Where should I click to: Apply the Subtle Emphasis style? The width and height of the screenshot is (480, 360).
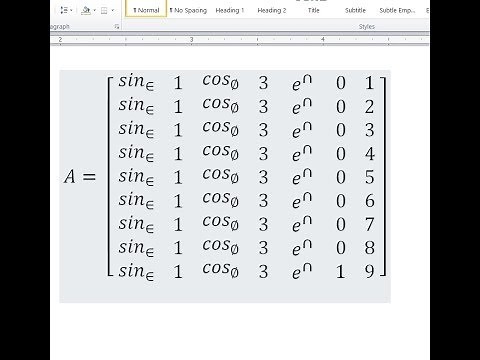397,10
